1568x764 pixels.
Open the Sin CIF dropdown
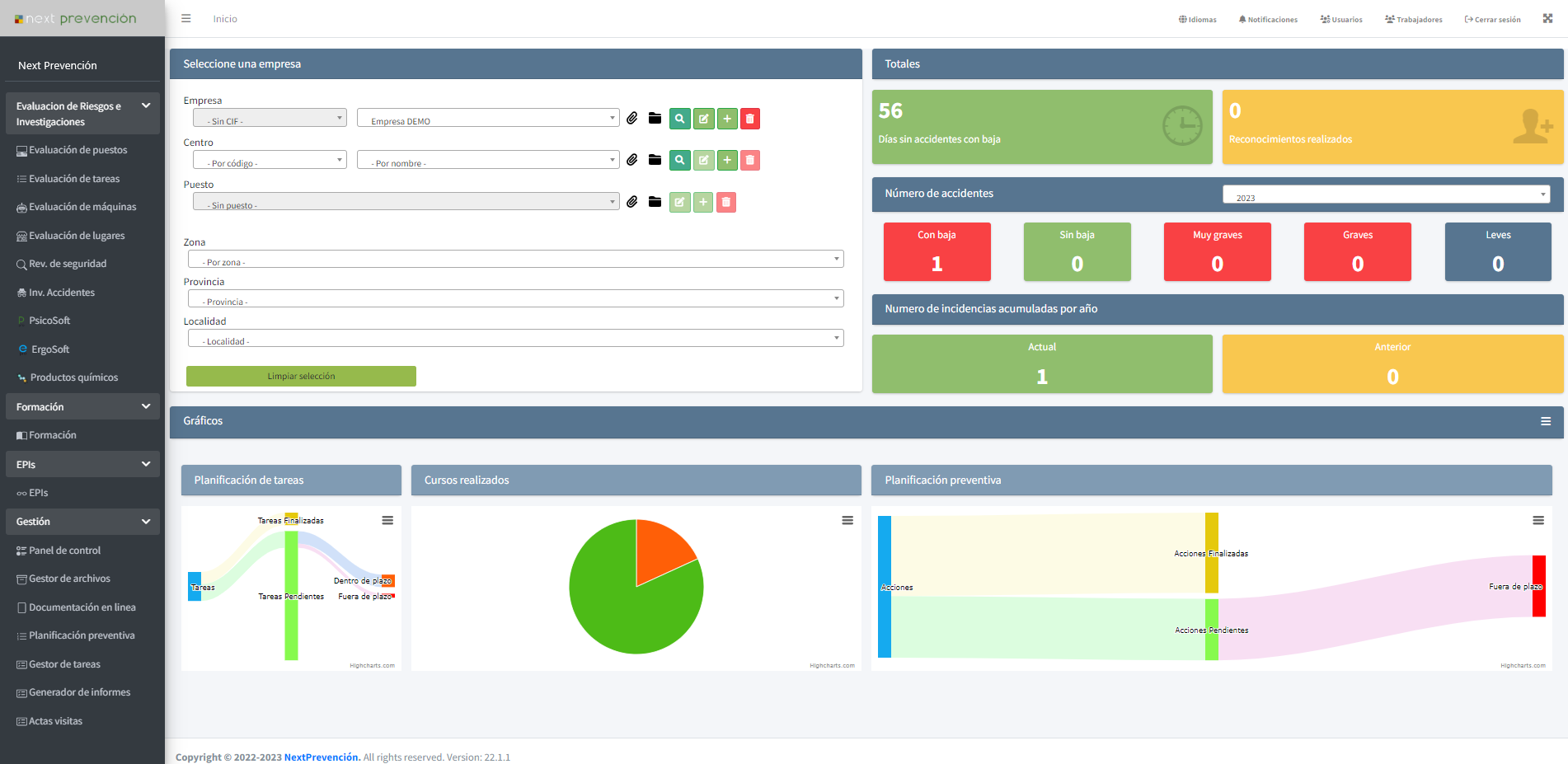click(270, 118)
